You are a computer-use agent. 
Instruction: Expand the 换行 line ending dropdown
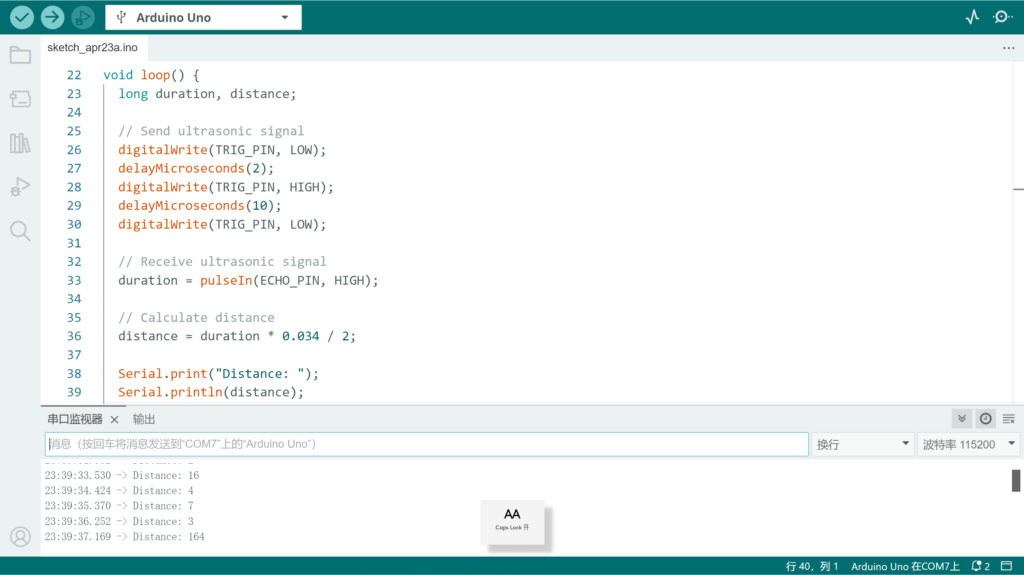coord(863,444)
